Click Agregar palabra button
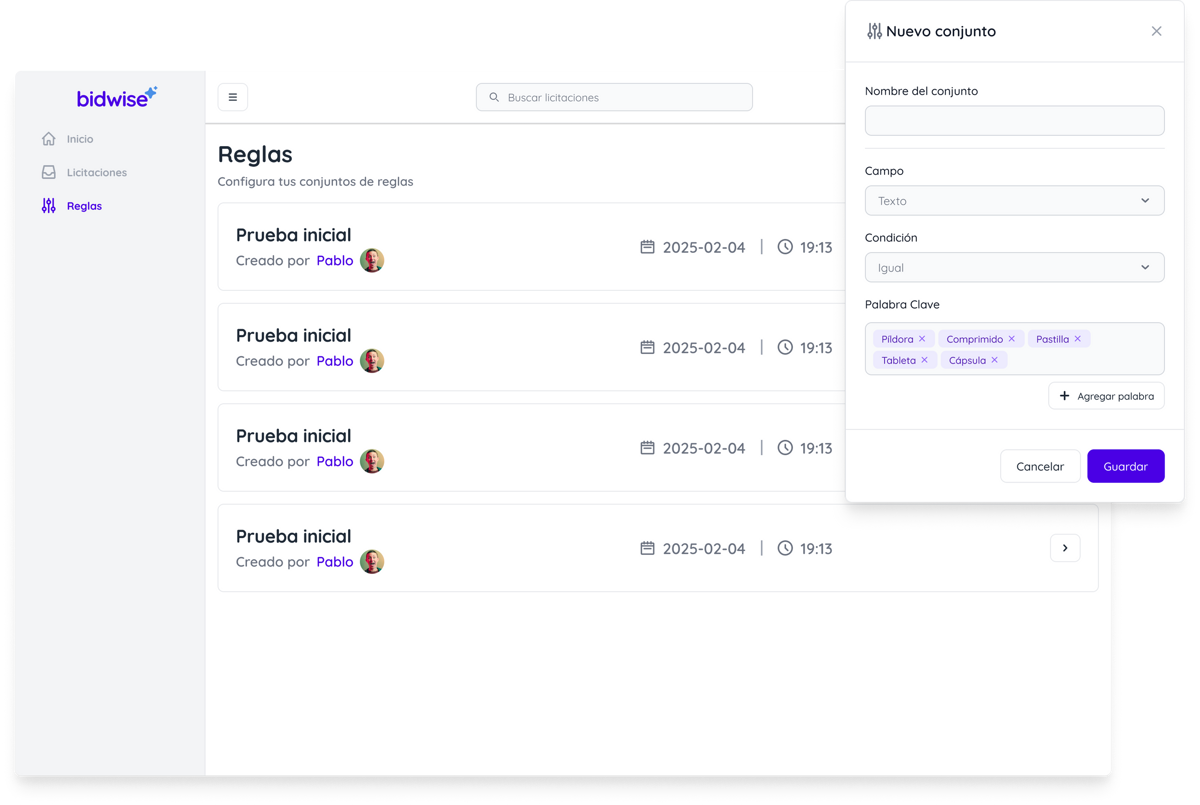The image size is (1200, 805). (1106, 396)
